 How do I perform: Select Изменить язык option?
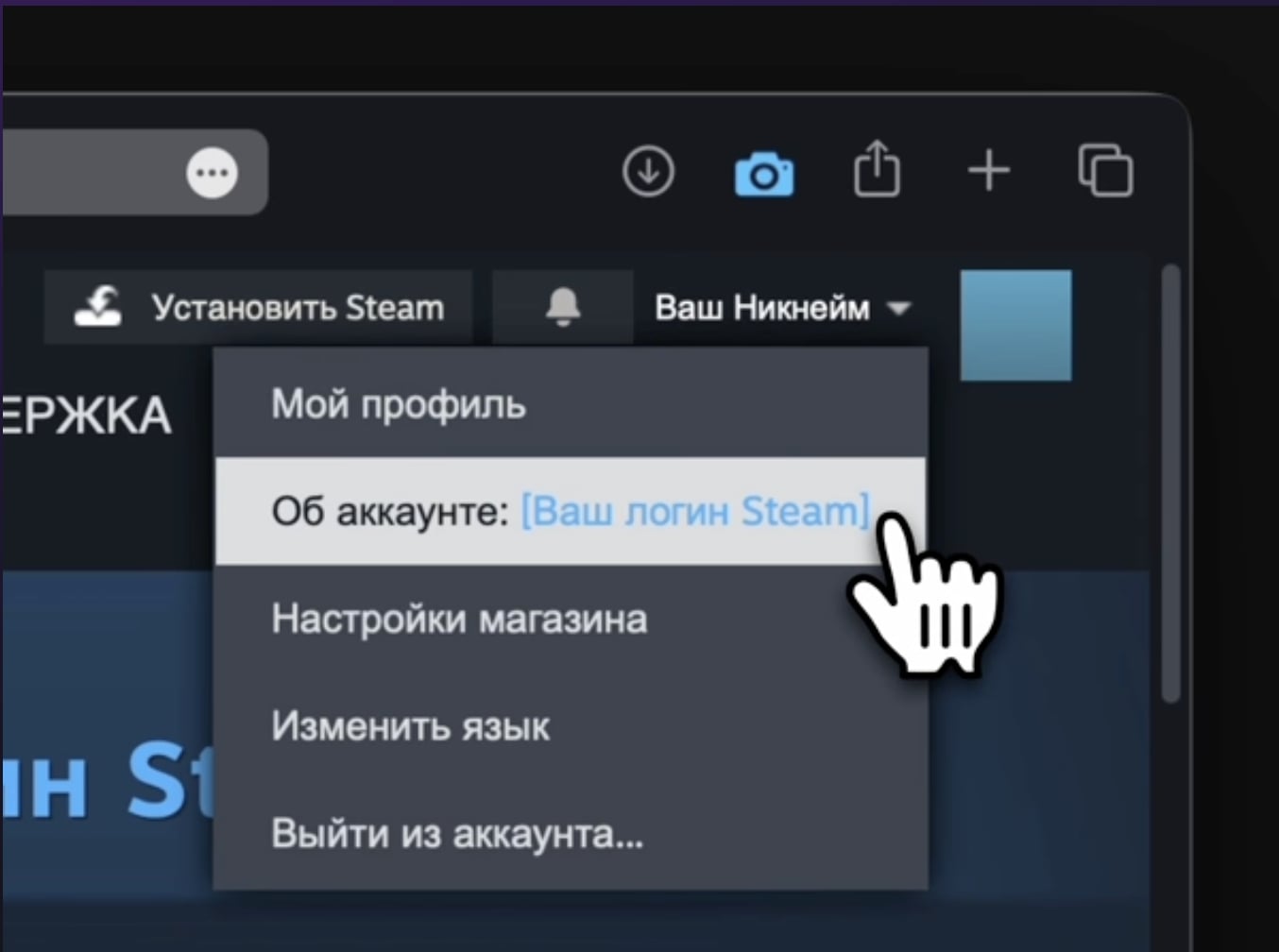coord(410,727)
